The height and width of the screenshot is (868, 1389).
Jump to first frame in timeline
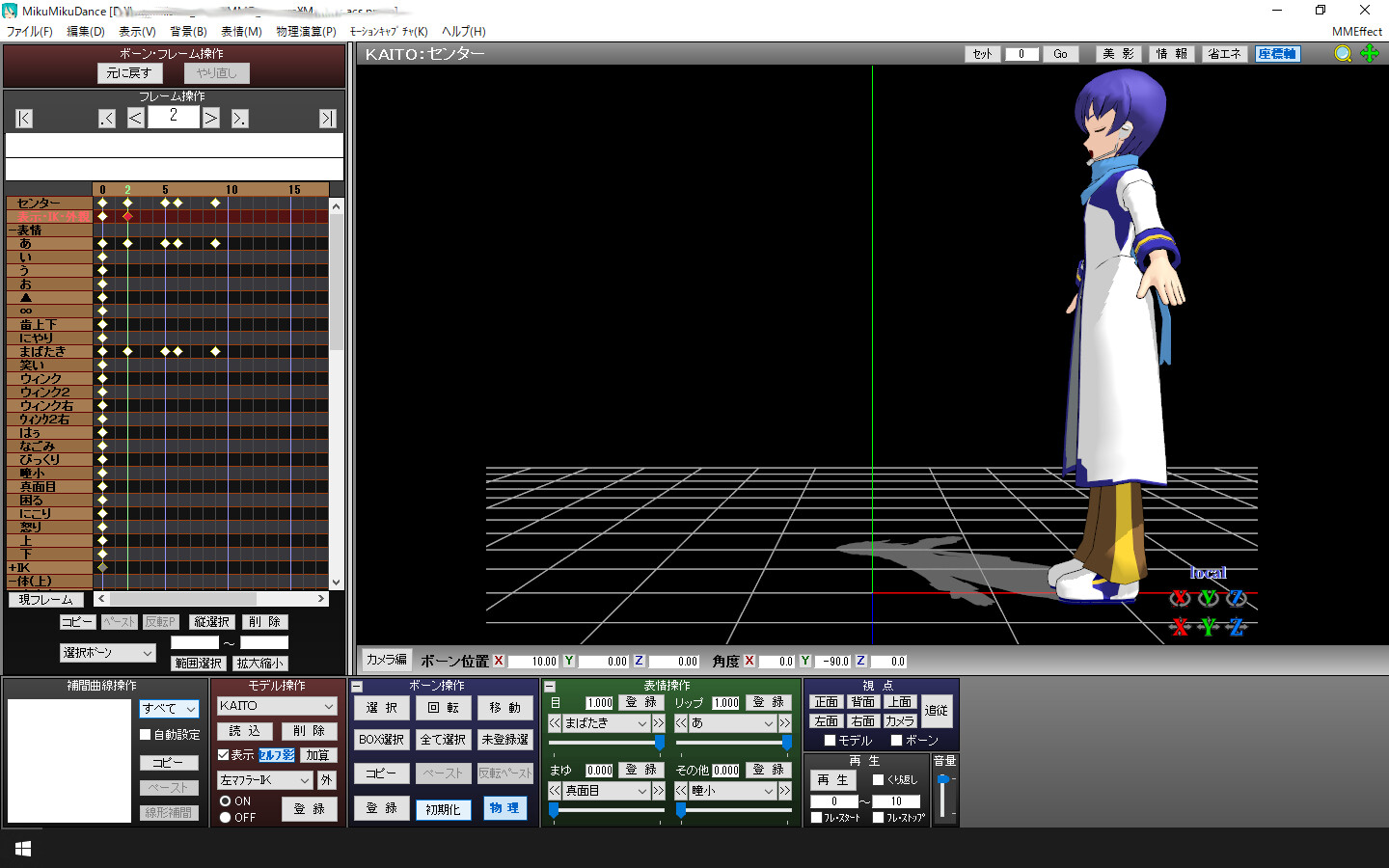pyautogui.click(x=24, y=118)
